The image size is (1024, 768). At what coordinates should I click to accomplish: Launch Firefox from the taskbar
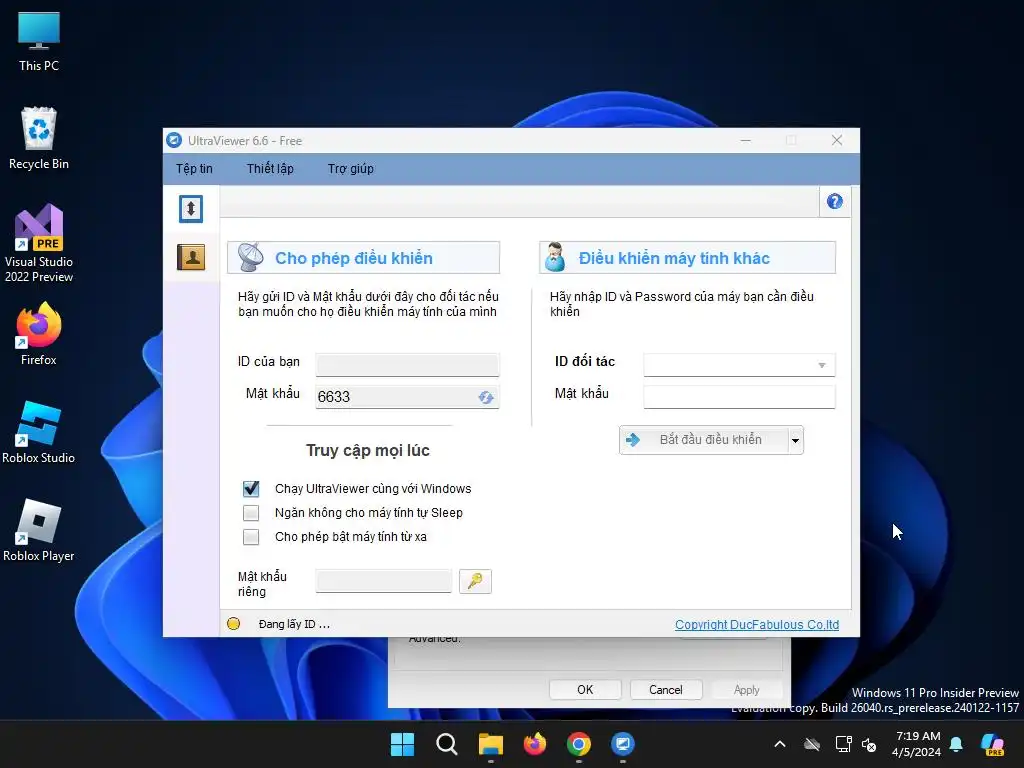coord(535,744)
